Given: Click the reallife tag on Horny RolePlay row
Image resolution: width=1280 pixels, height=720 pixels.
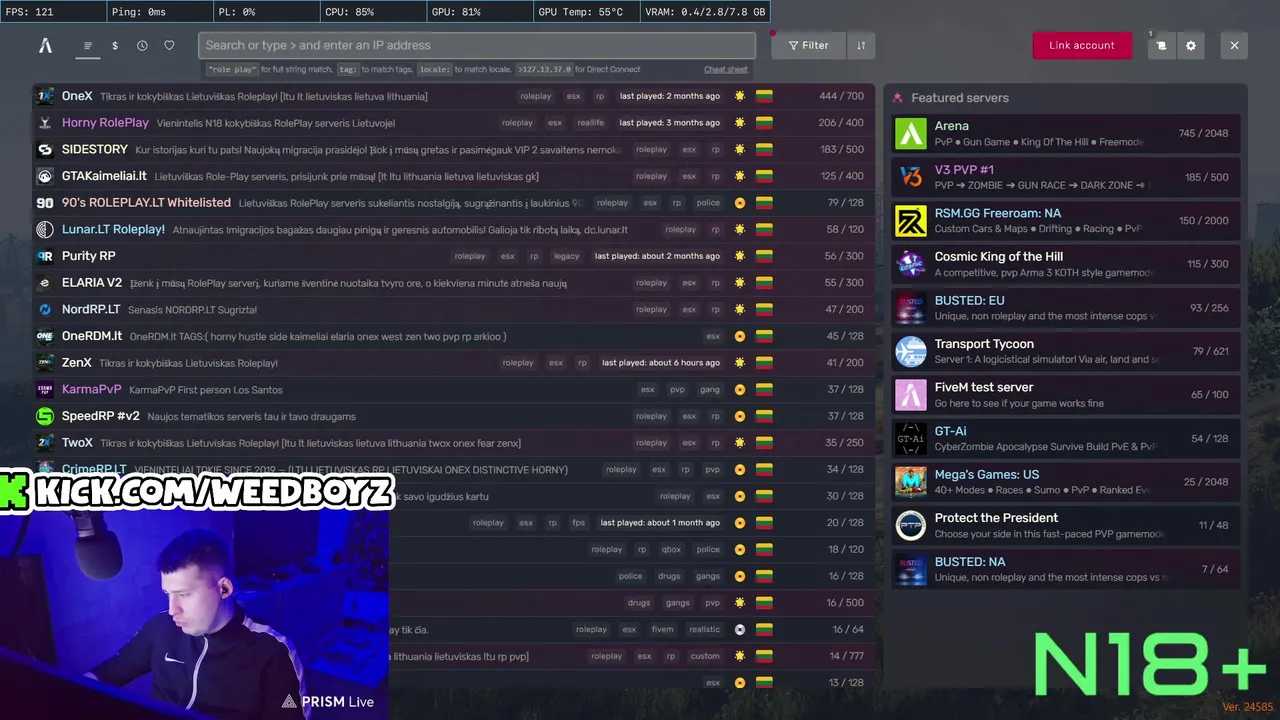Looking at the screenshot, I should pyautogui.click(x=591, y=123).
